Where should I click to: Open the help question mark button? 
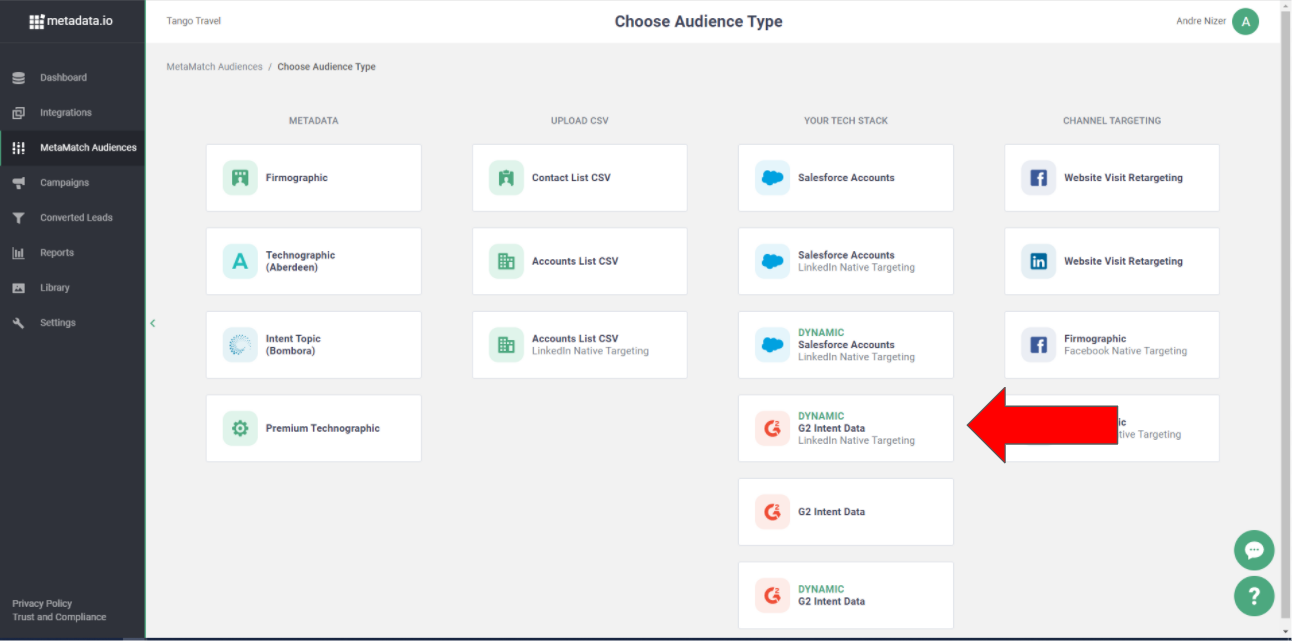click(1253, 596)
